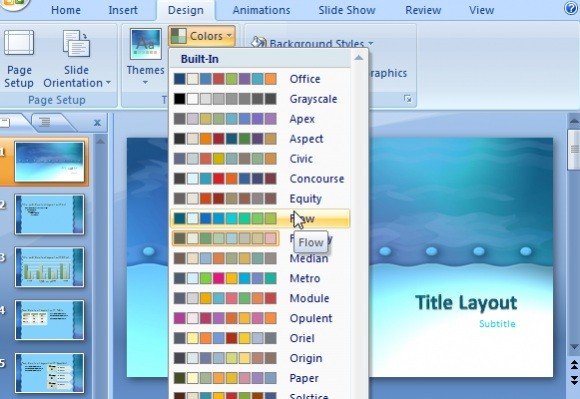Screen dimensions: 580x399
Task: Open the Slide Show tab
Action: coord(347,10)
